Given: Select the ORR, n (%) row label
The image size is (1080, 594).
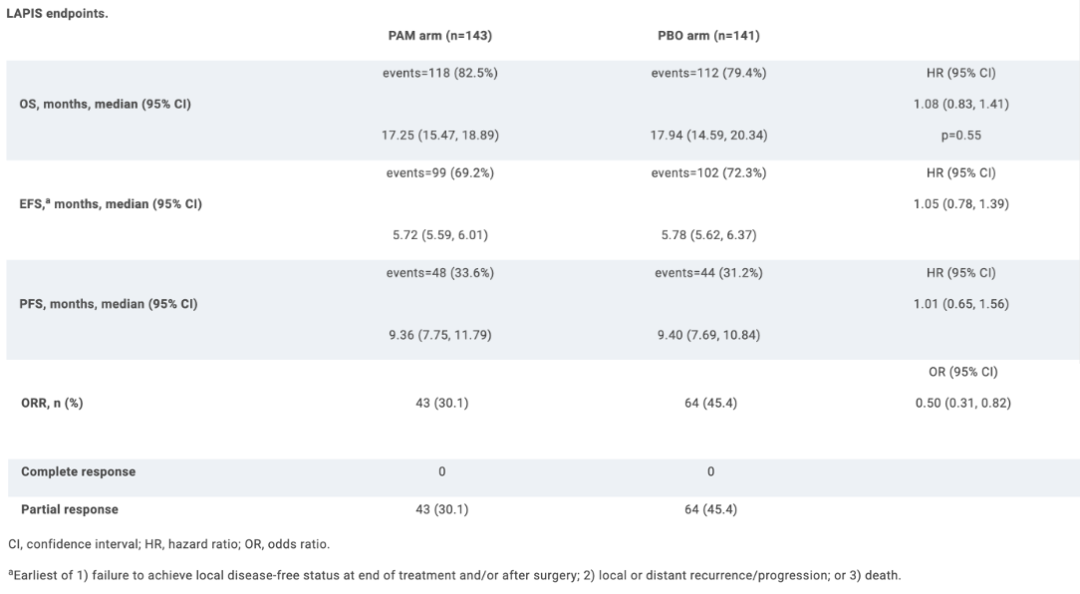Looking at the screenshot, I should (x=52, y=403).
